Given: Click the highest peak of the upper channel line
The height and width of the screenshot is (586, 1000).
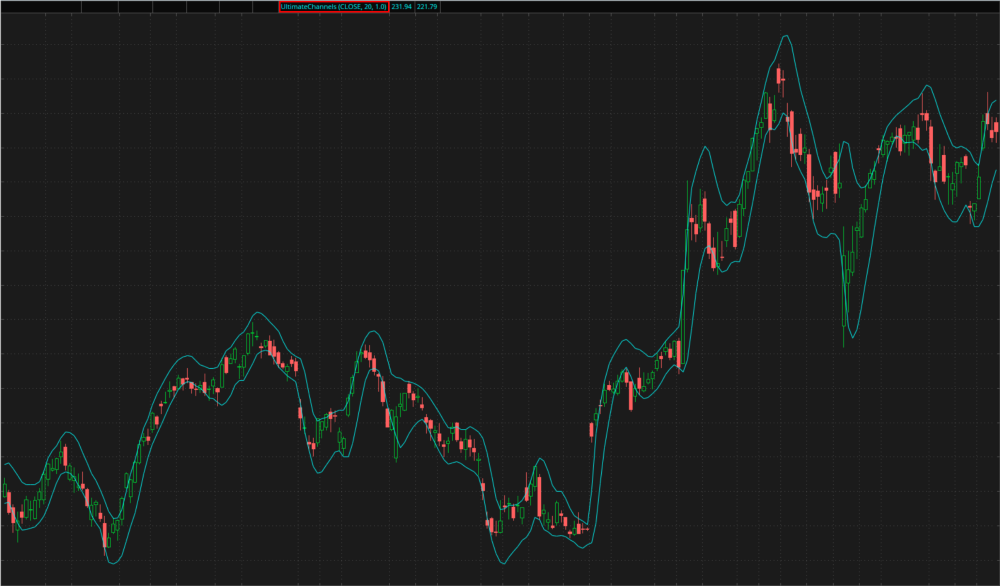Looking at the screenshot, I should [x=785, y=37].
